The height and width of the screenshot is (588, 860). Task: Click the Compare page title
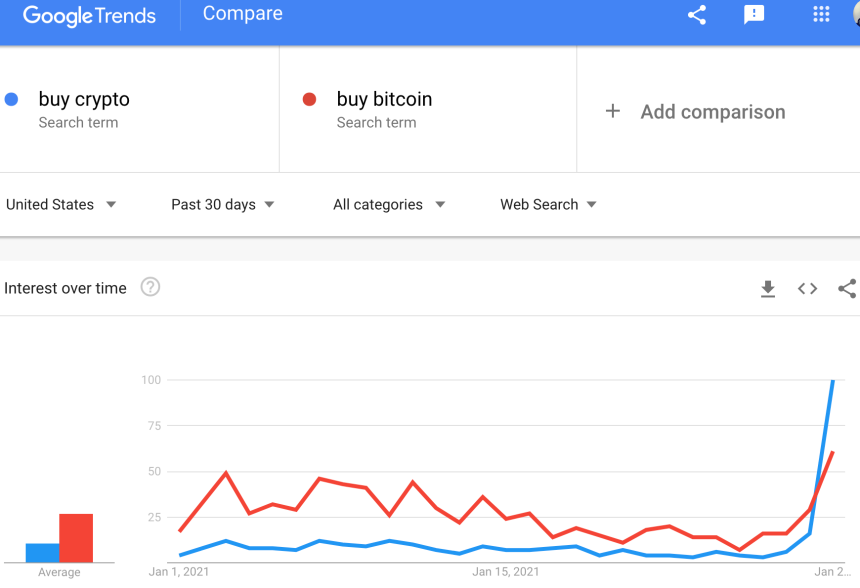242,14
